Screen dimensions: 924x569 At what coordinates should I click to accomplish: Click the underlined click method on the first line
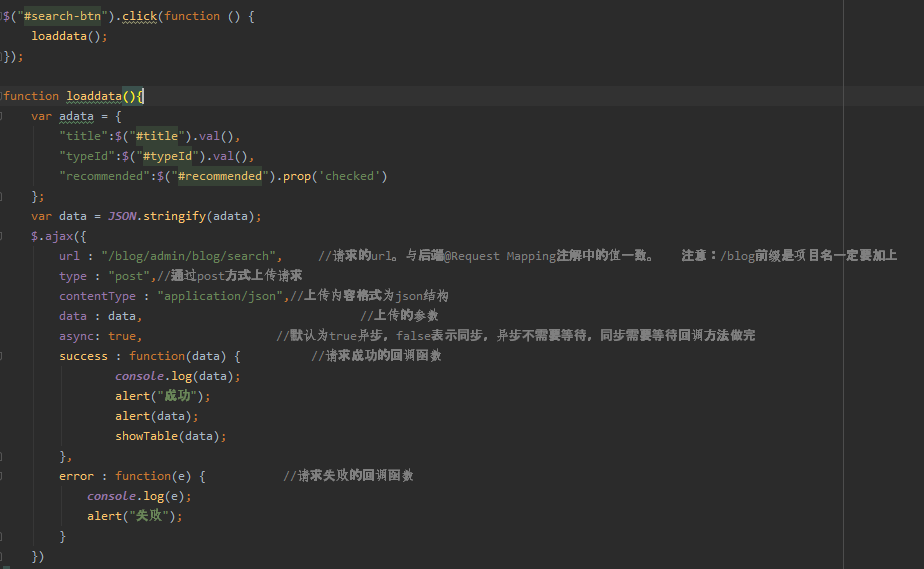(x=140, y=16)
